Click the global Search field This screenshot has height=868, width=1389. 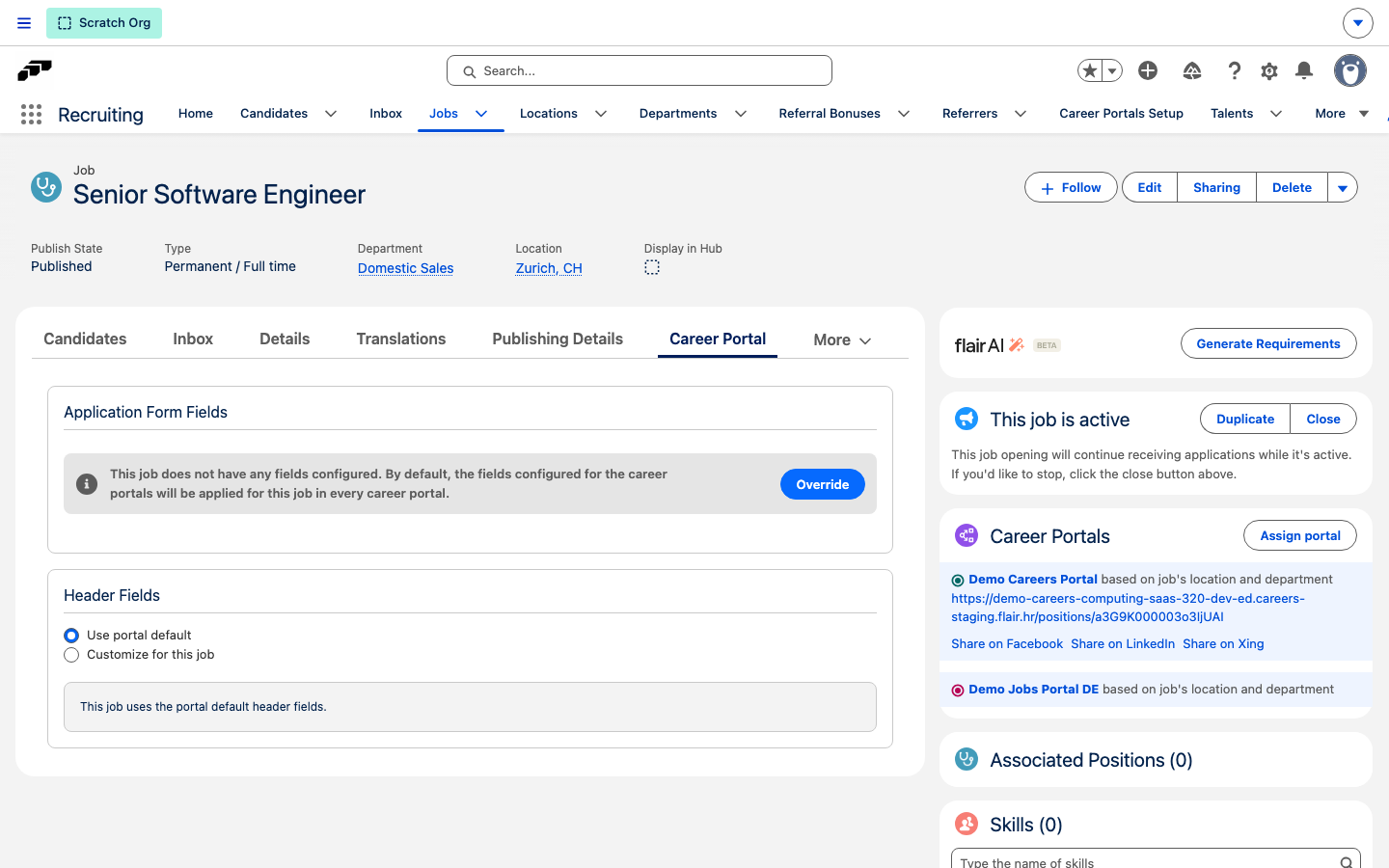pos(640,70)
